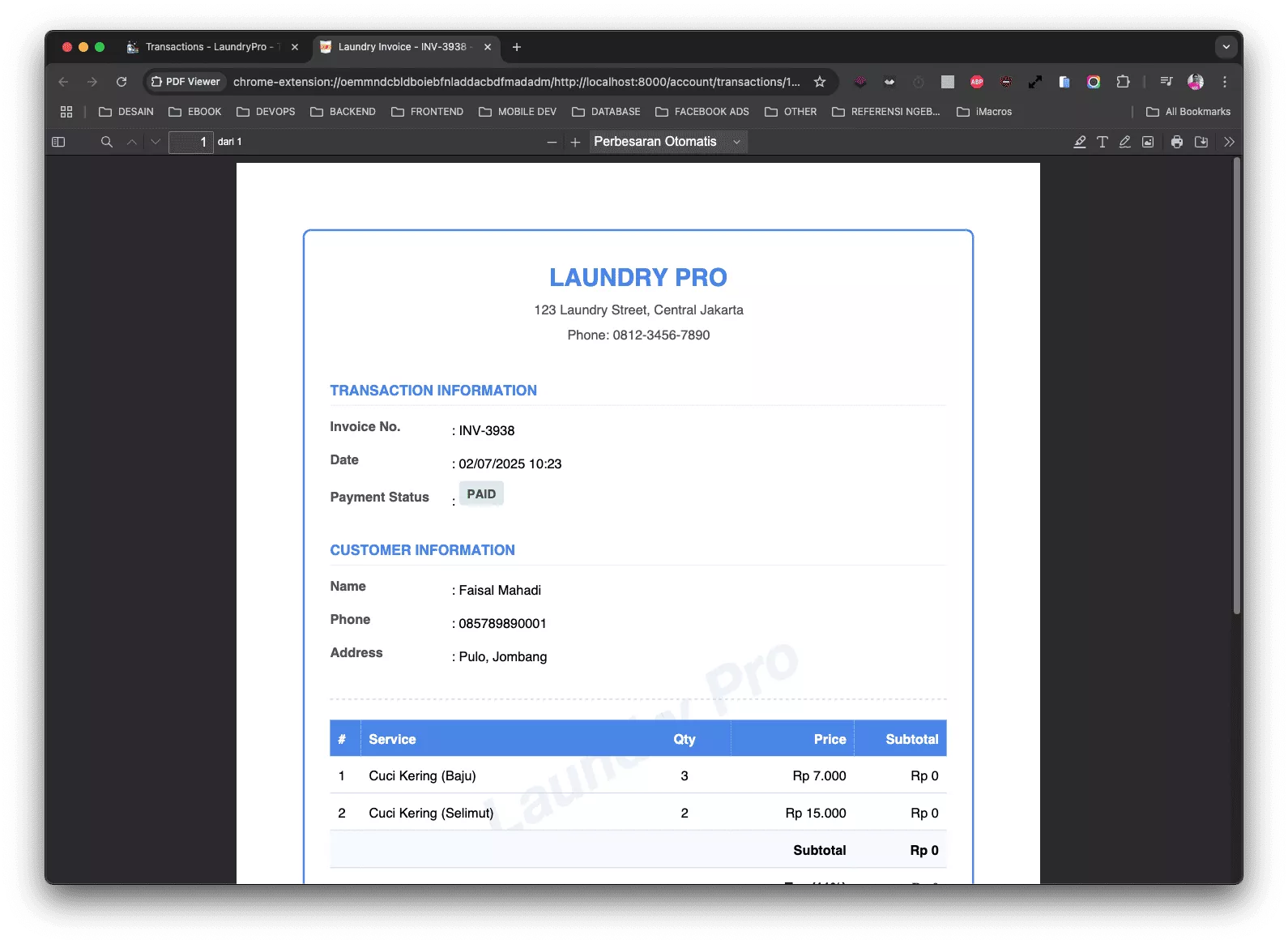The image size is (1288, 944).
Task: Open the FACEBOOK ADS bookmark folder
Action: [702, 112]
